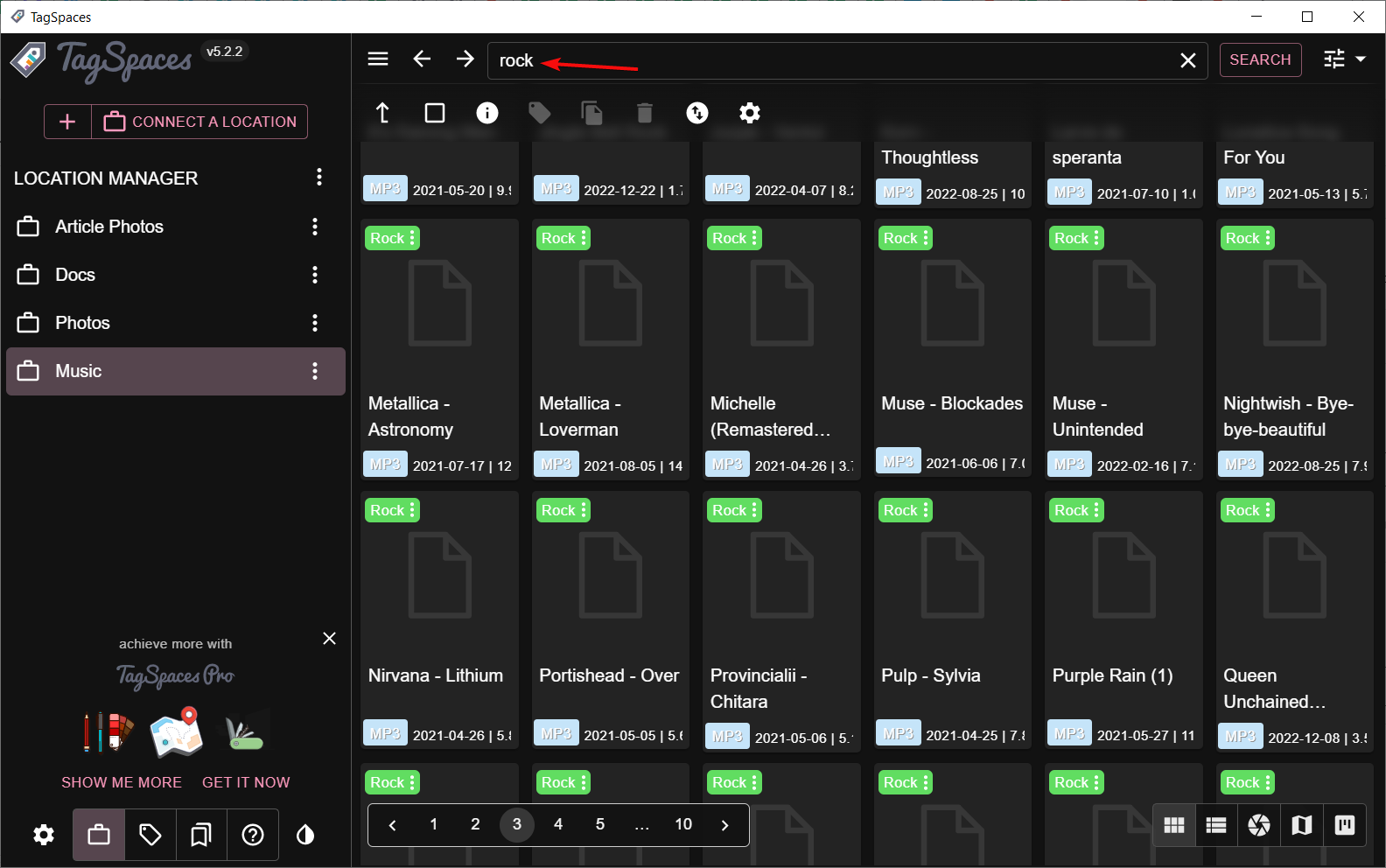This screenshot has width=1386, height=868.
Task: Open the sort order icon
Action: pyautogui.click(x=697, y=113)
